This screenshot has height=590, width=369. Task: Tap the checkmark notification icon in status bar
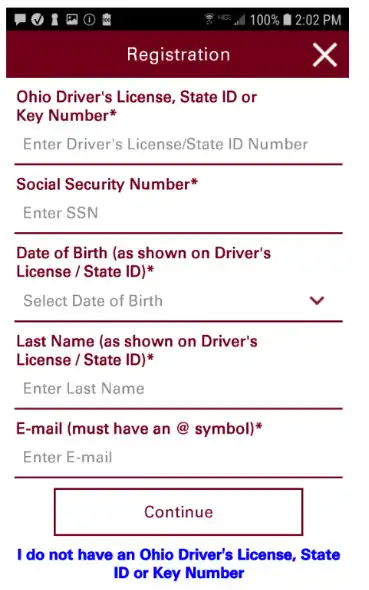pyautogui.click(x=37, y=20)
